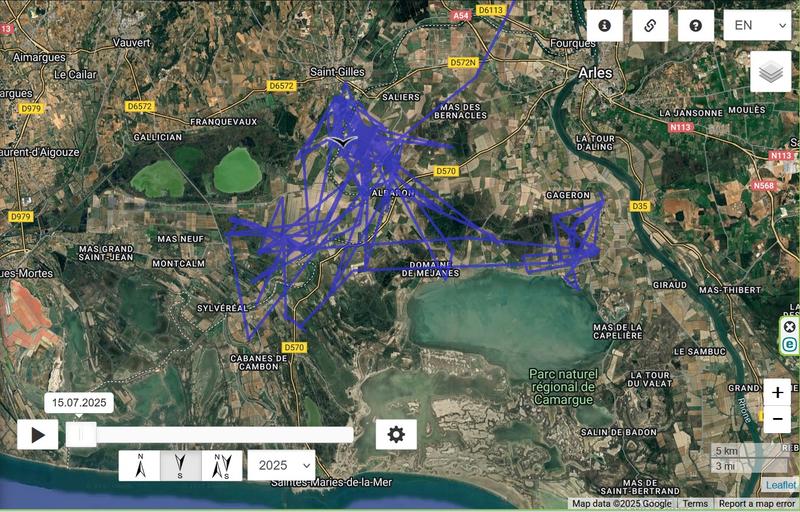Click the Saliers place label
This screenshot has width=800, height=512.
click(x=401, y=96)
